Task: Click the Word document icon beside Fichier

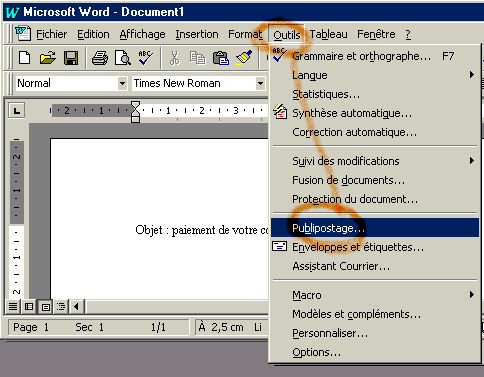Action: coord(23,34)
